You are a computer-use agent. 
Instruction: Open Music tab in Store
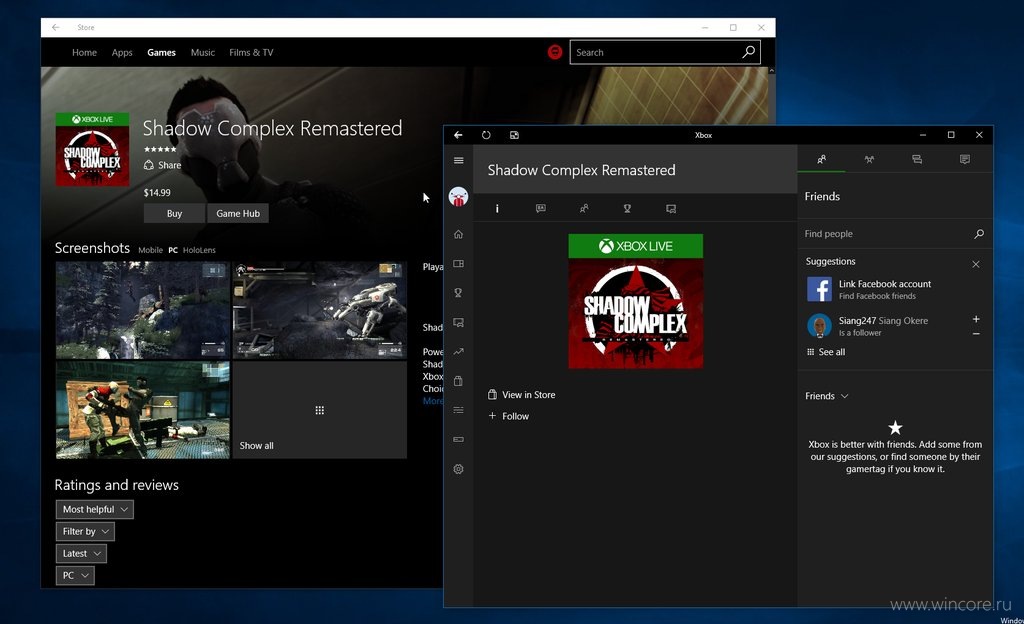pyautogui.click(x=202, y=53)
